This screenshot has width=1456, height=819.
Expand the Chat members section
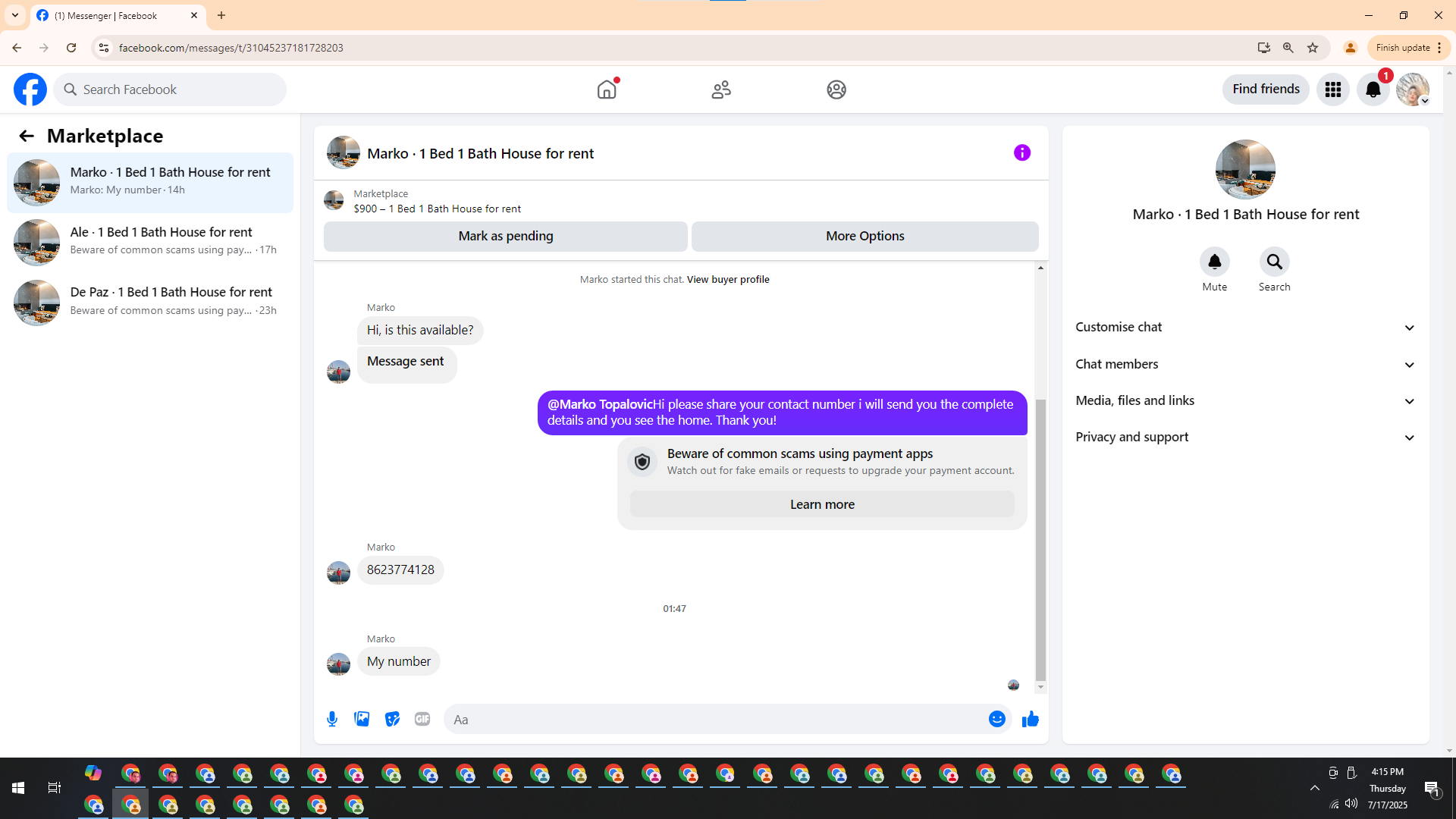(x=1245, y=364)
